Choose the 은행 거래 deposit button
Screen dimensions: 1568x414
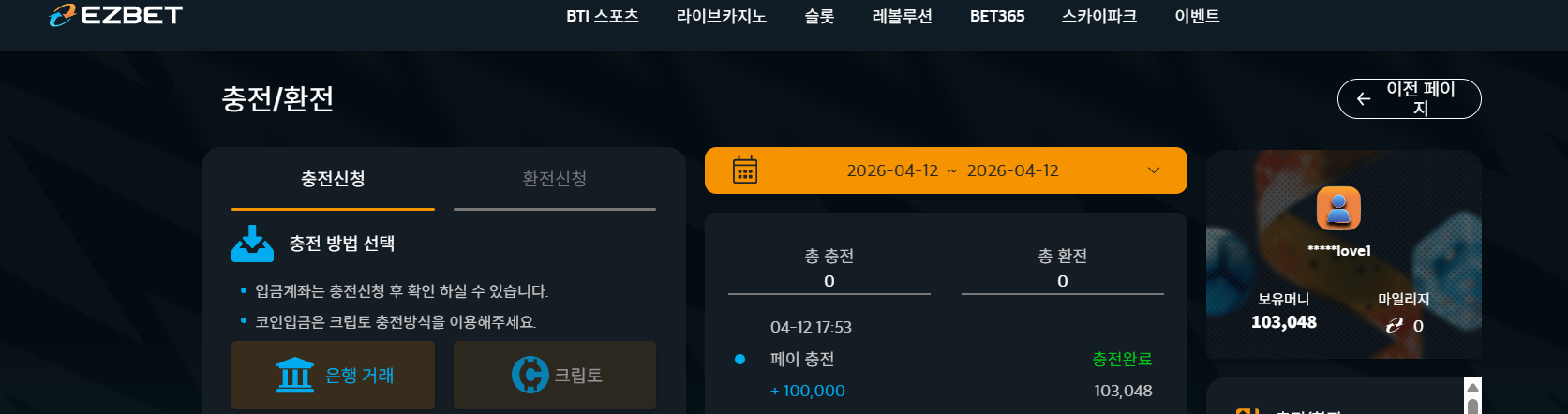(333, 375)
